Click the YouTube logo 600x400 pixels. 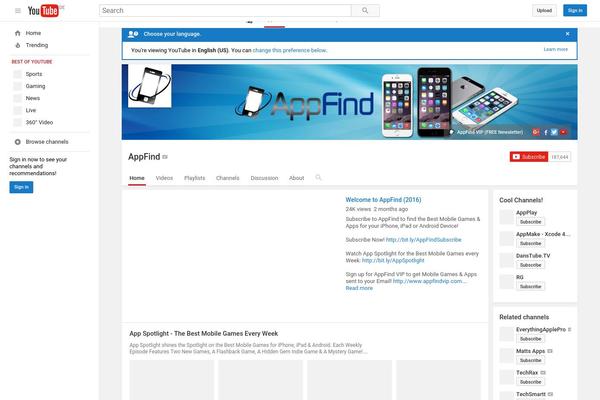pyautogui.click(x=43, y=11)
